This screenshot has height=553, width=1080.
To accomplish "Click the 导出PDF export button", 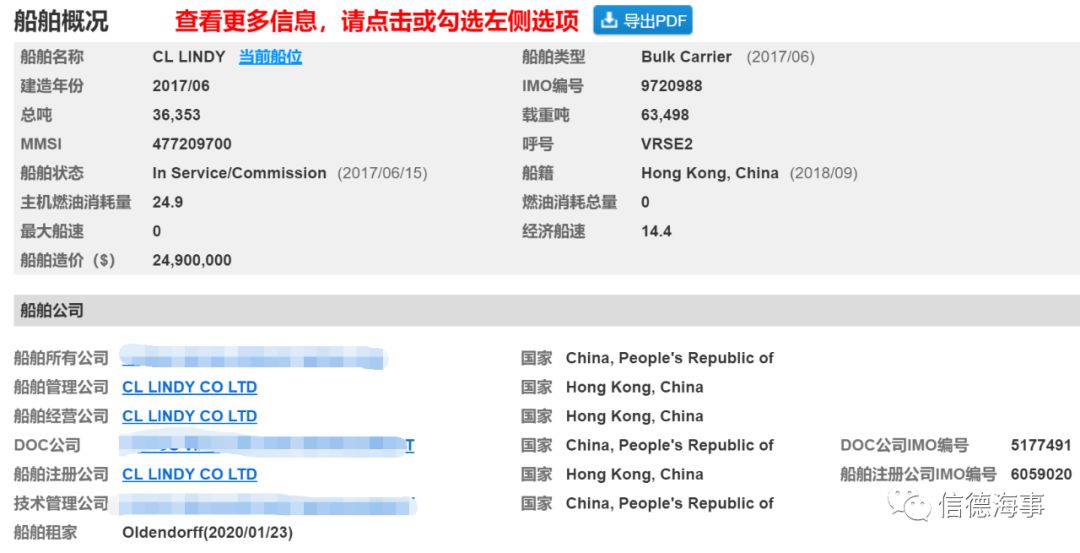I will click(643, 21).
